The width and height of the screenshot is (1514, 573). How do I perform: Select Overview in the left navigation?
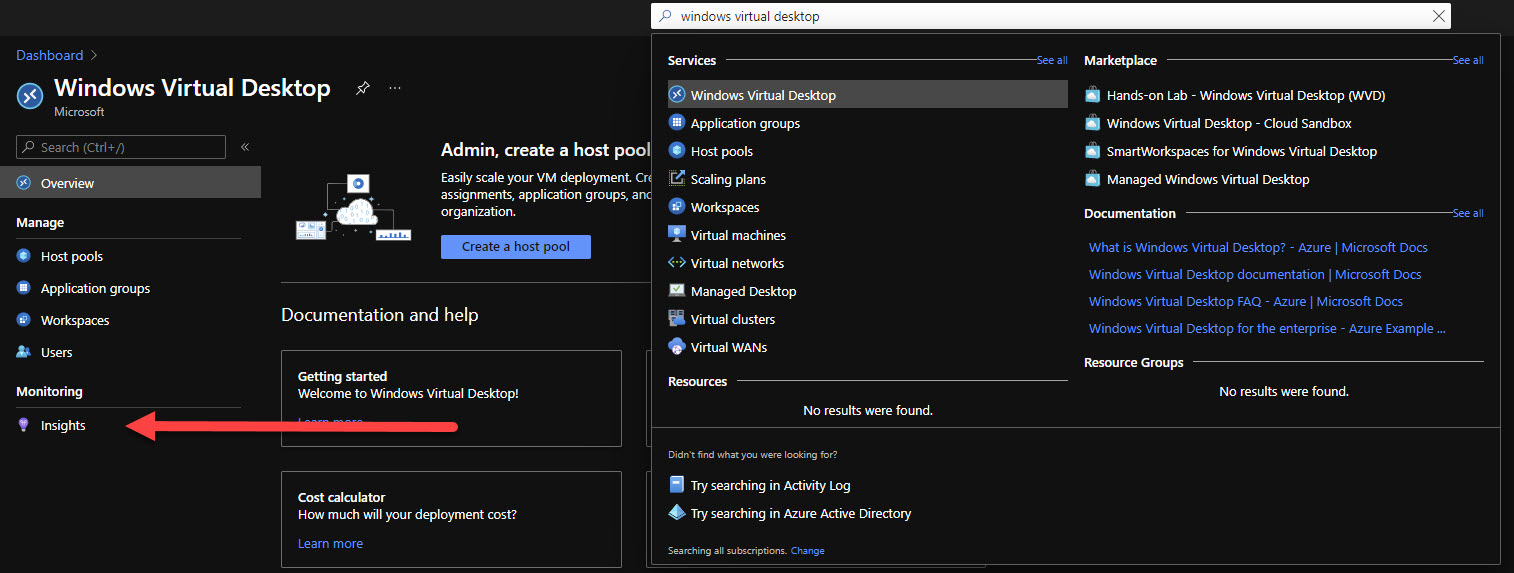point(67,183)
